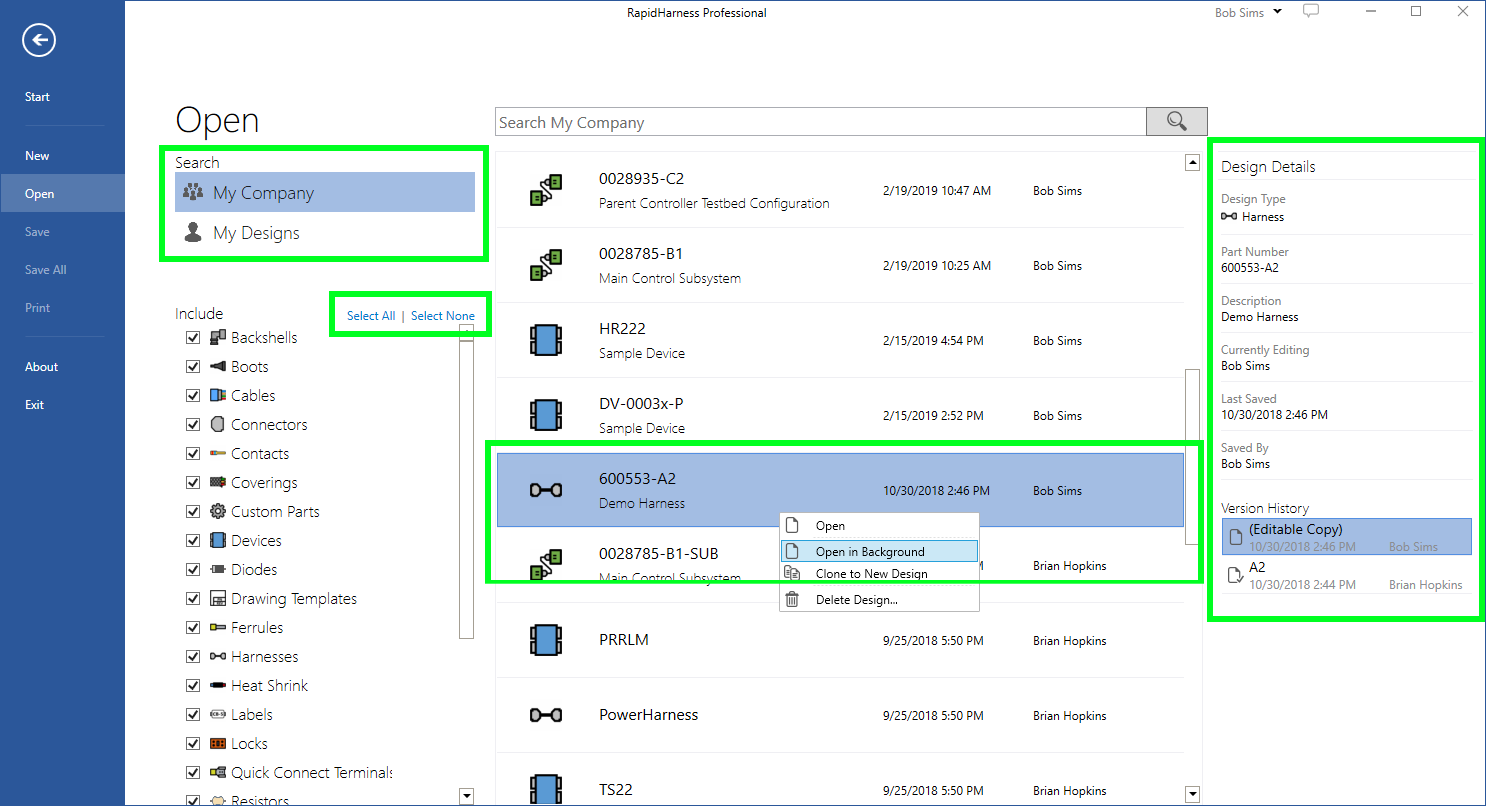Click the 600553-A2 harness icon
The width and height of the screenshot is (1486, 806).
tap(545, 490)
